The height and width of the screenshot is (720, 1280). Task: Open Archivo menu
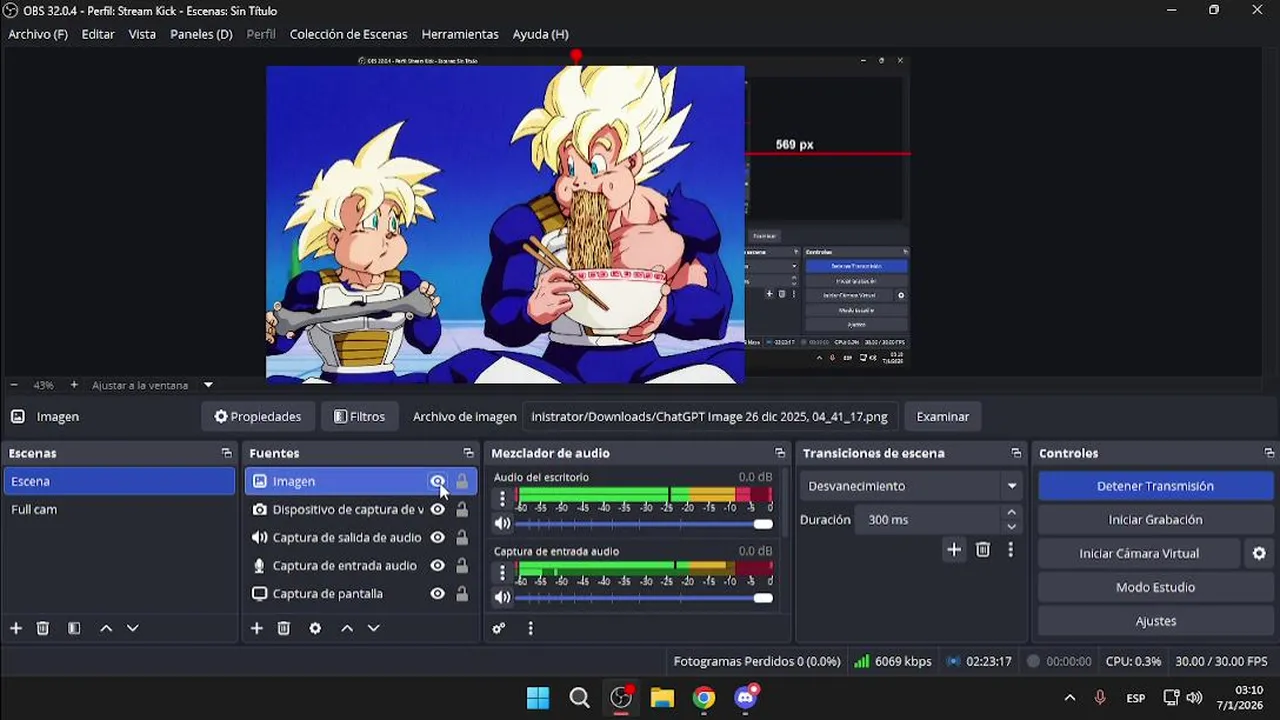pyautogui.click(x=38, y=34)
